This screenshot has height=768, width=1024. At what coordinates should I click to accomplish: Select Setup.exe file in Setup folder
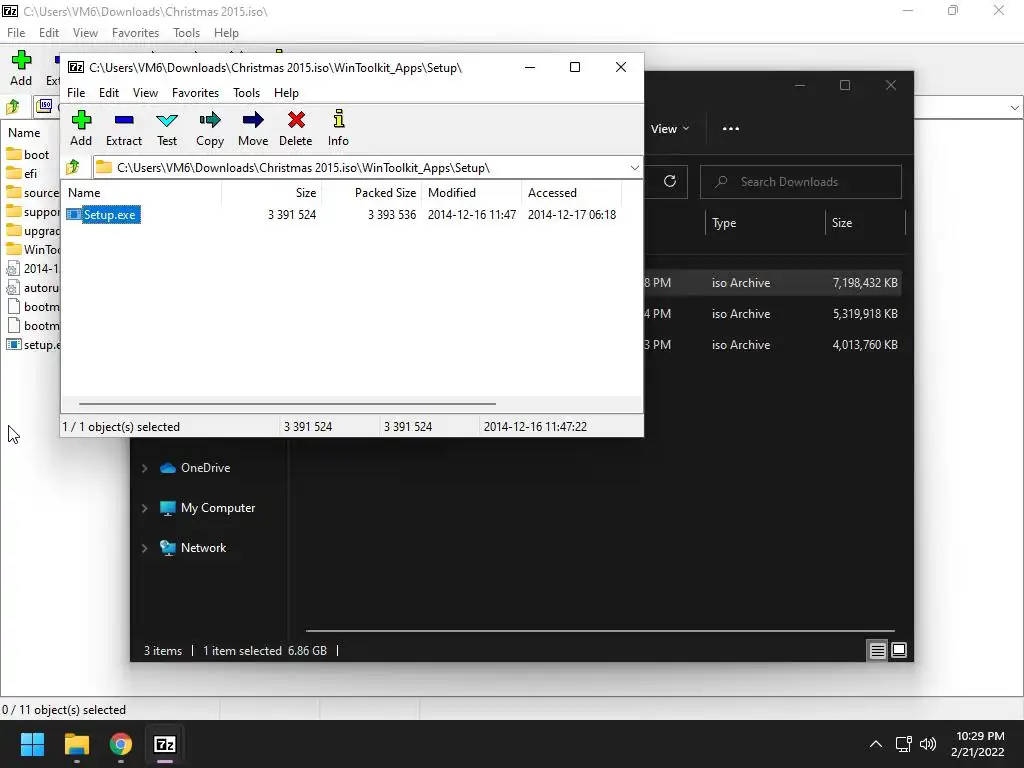pos(103,214)
